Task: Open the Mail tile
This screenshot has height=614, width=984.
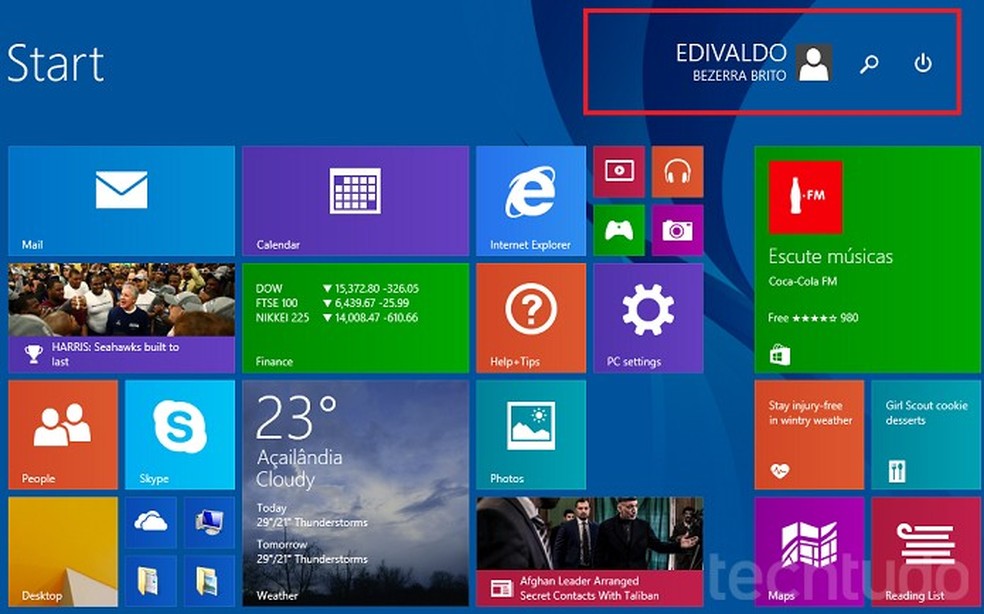Action: (121, 201)
